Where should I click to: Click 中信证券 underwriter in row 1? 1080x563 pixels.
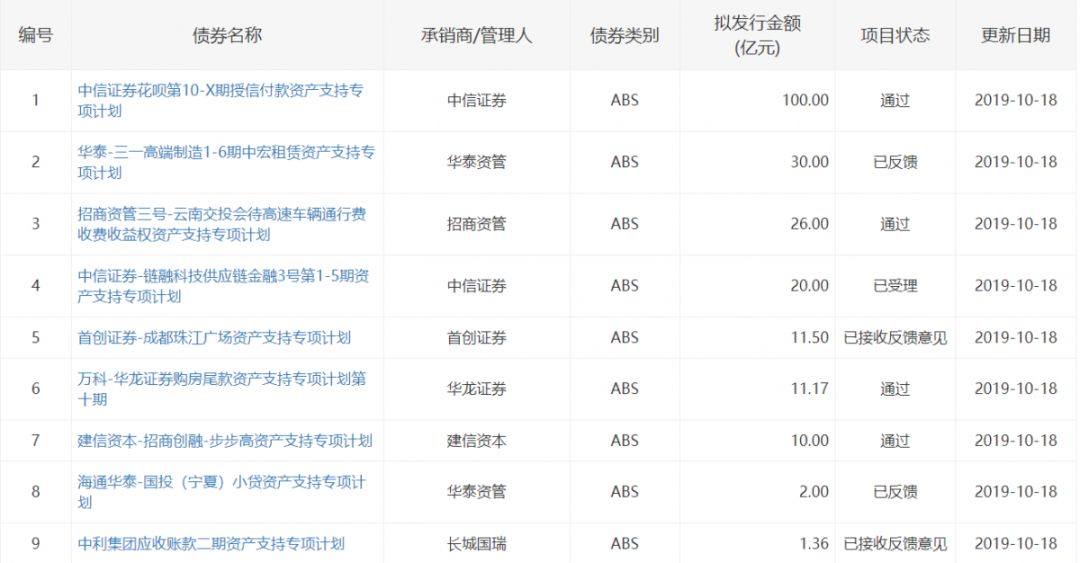click(477, 101)
